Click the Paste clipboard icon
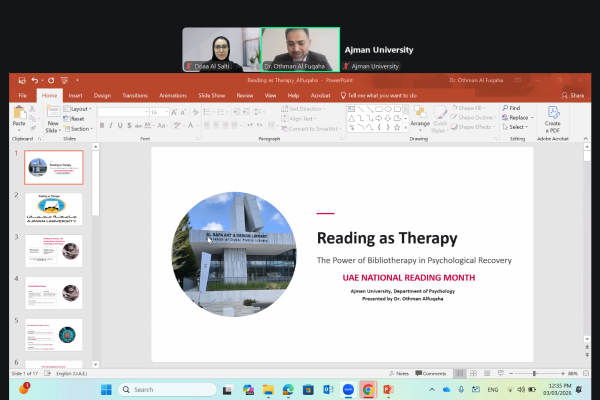Viewport: 600px width, 400px height. tap(19, 113)
